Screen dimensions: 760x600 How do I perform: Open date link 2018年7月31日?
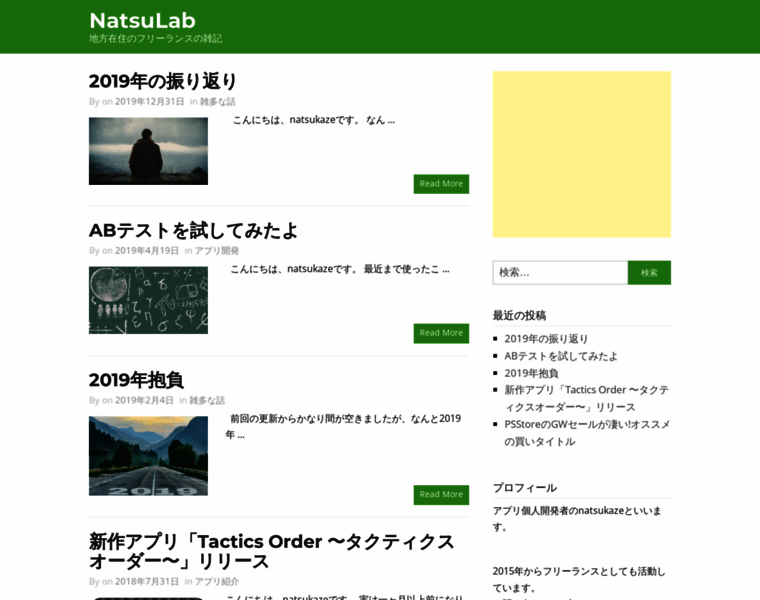pyautogui.click(x=147, y=582)
